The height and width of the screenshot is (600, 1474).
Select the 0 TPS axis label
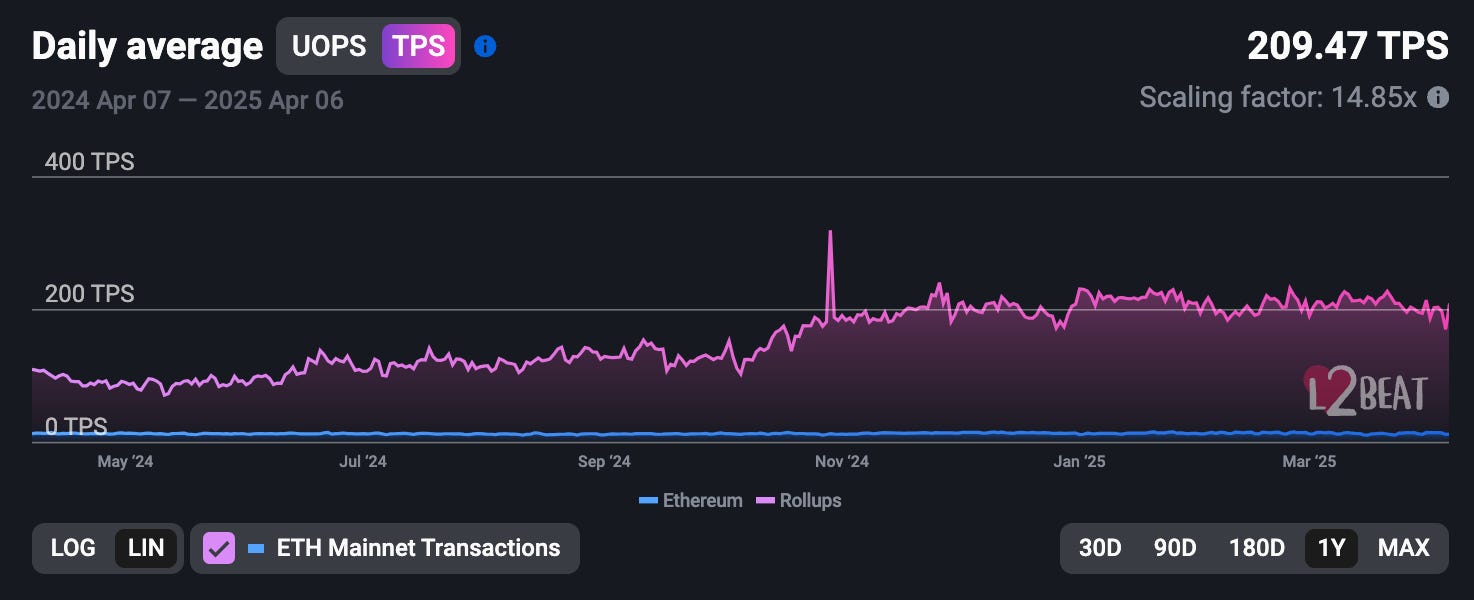pyautogui.click(x=75, y=426)
